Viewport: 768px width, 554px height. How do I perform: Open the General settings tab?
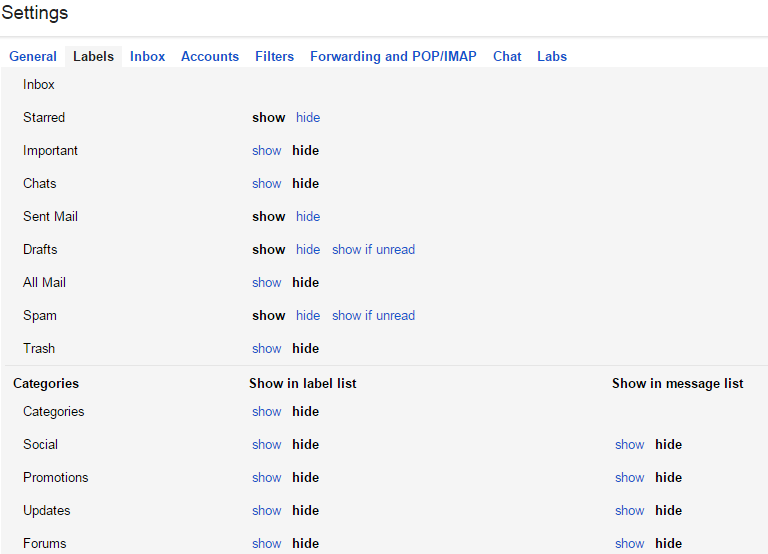(x=33, y=57)
